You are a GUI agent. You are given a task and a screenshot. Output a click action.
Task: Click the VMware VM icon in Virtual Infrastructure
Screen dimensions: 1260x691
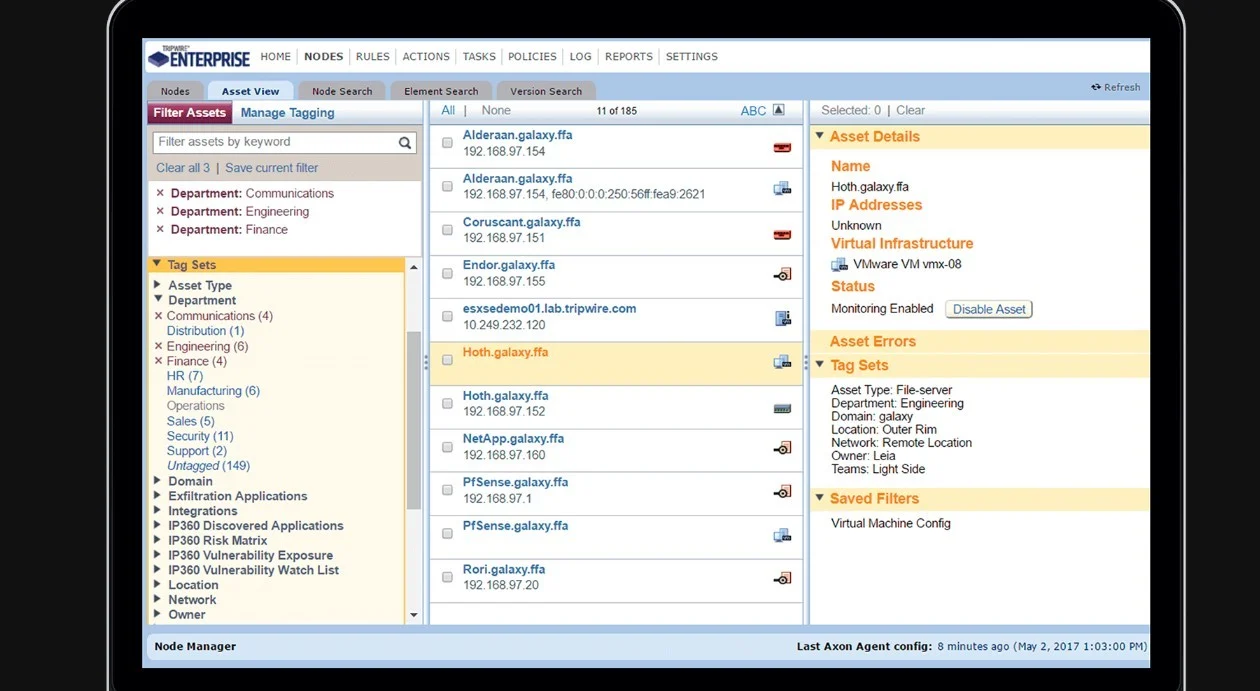click(839, 265)
